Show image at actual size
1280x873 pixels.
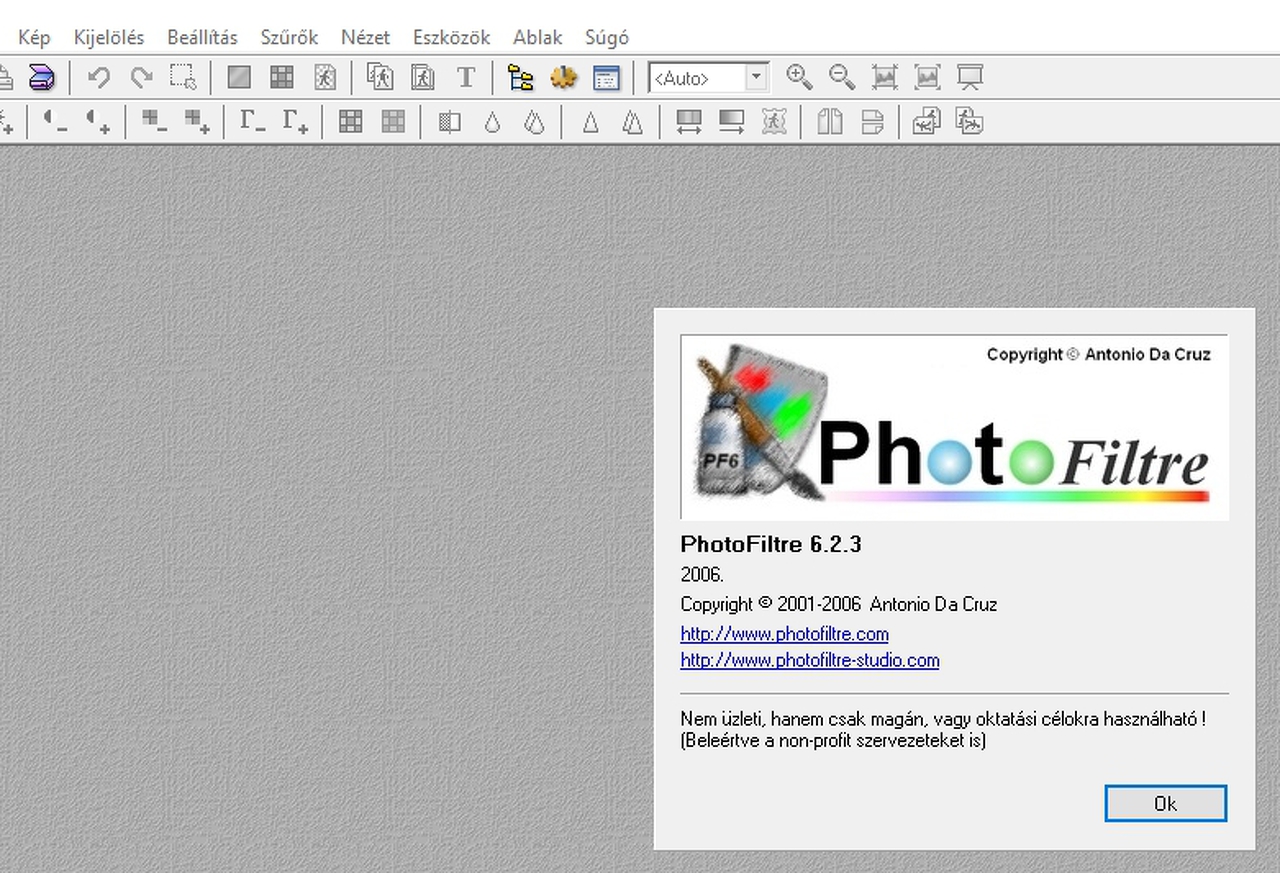pyautogui.click(x=885, y=77)
